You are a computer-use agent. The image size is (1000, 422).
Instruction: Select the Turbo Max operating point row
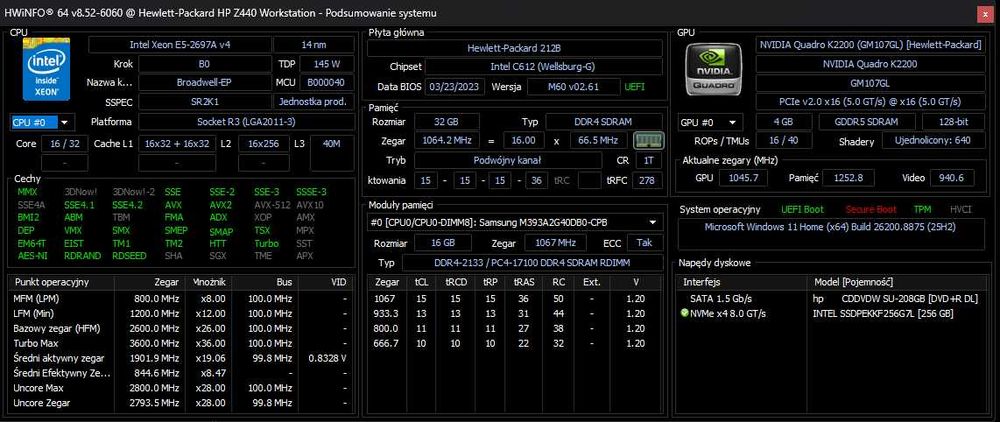[180, 343]
